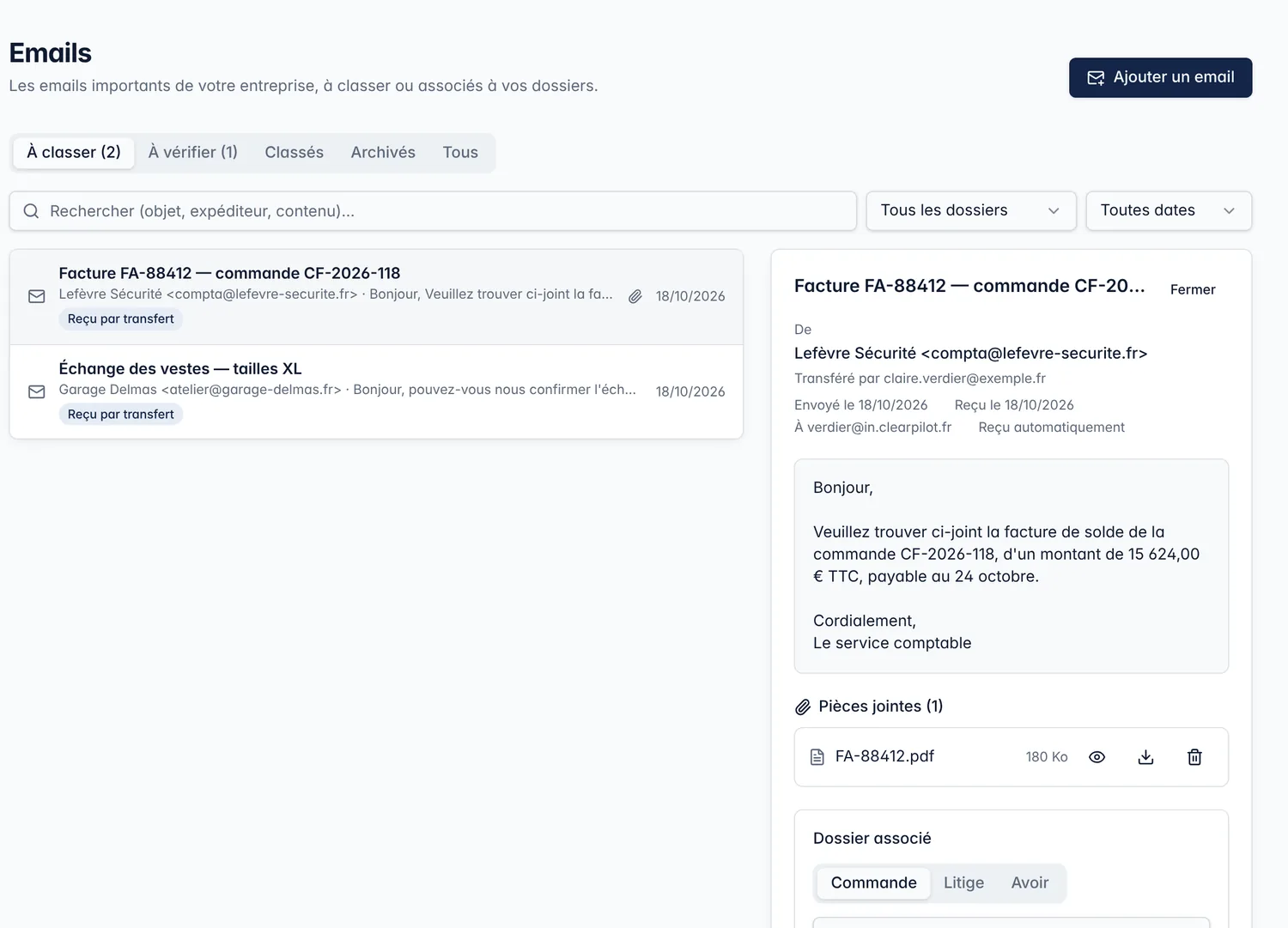Delete the FA-88412.pdf attachment
Image resolution: width=1288 pixels, height=928 pixels.
tap(1194, 757)
